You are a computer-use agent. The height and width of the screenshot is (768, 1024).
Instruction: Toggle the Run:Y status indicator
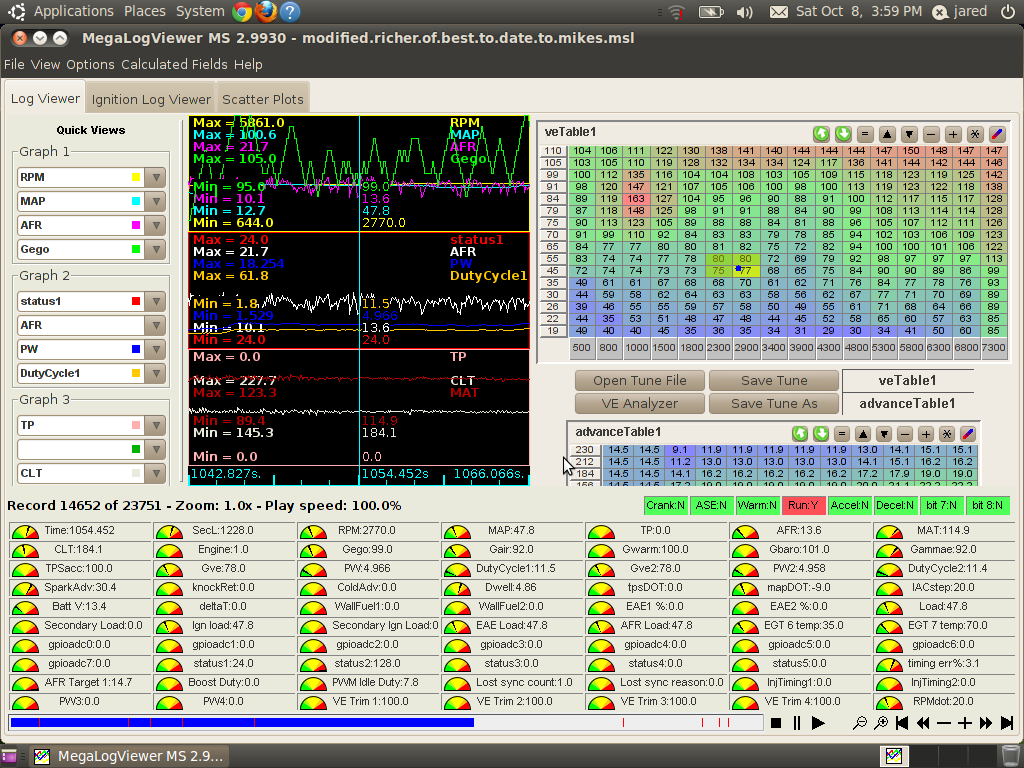tap(804, 505)
